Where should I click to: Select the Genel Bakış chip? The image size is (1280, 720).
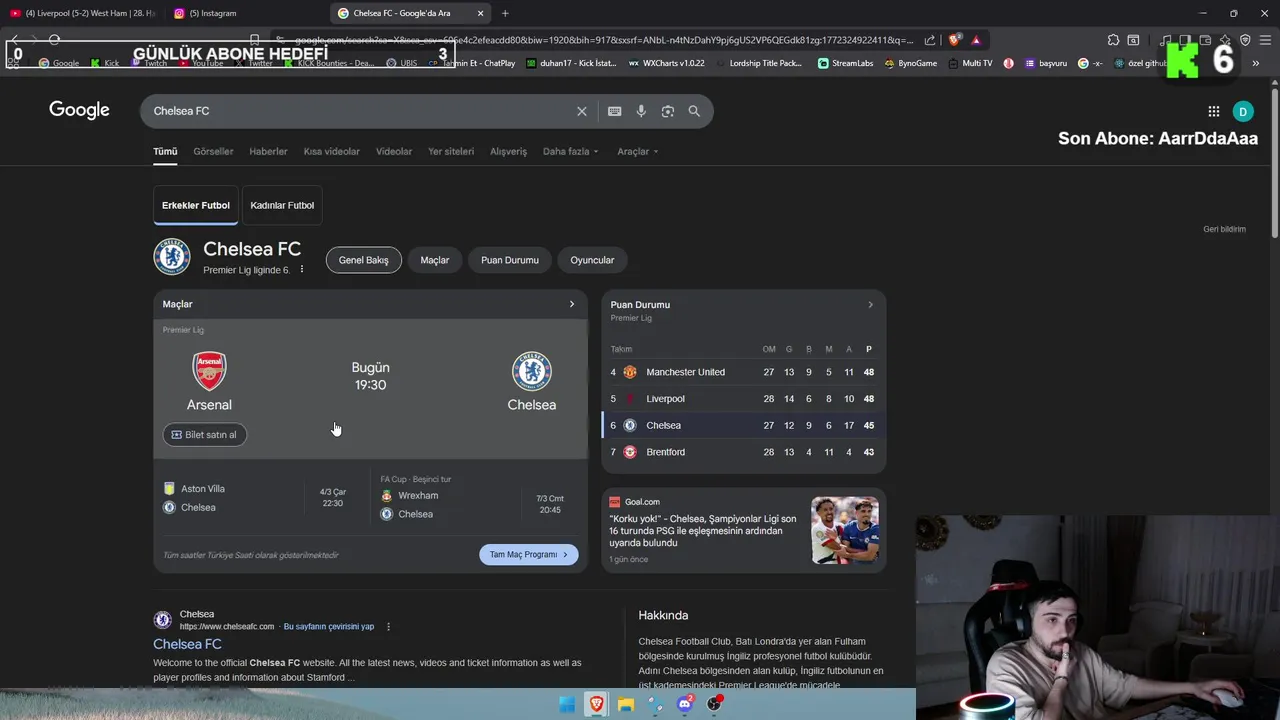(364, 260)
